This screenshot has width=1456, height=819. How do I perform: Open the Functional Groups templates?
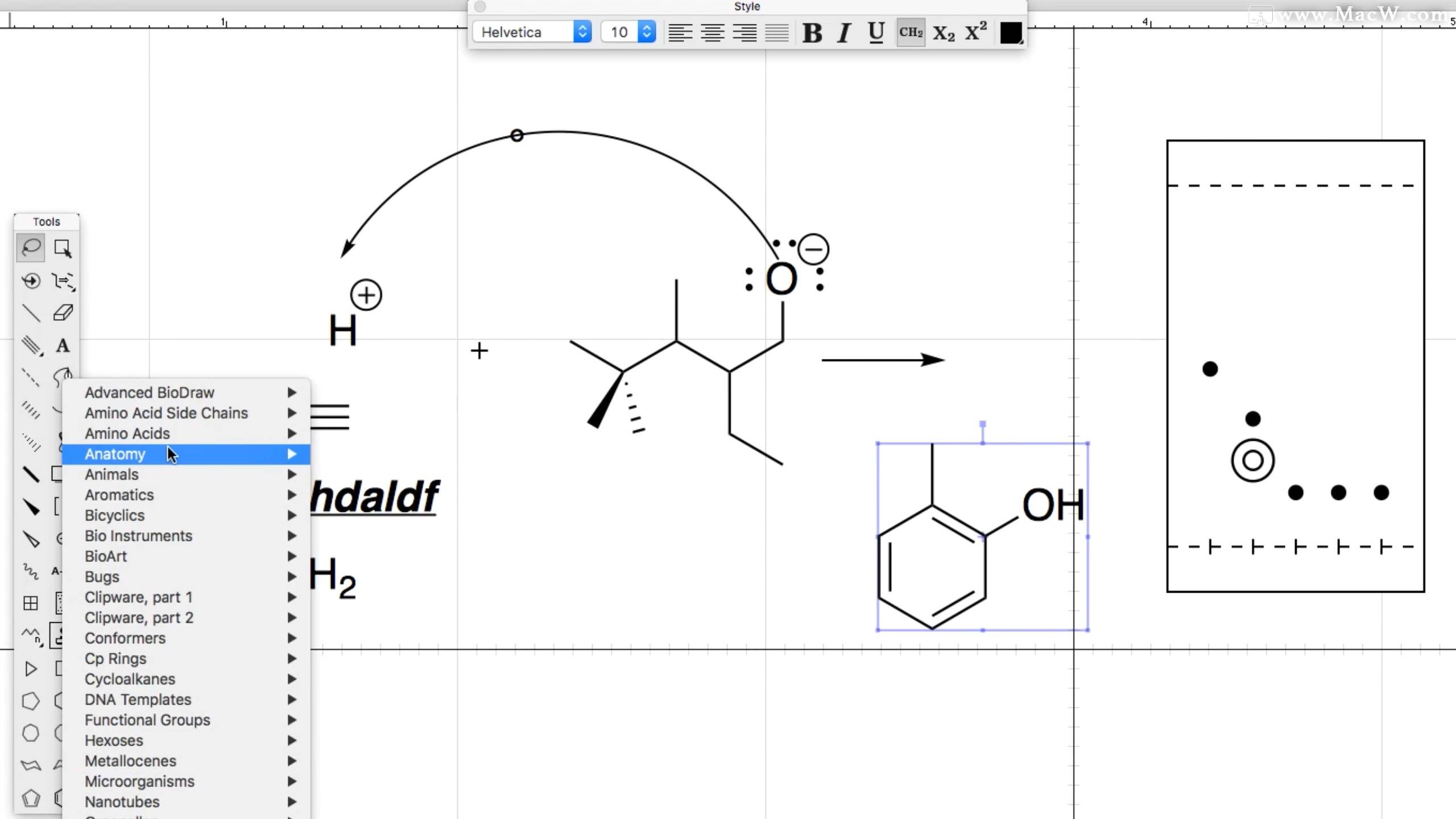186,720
